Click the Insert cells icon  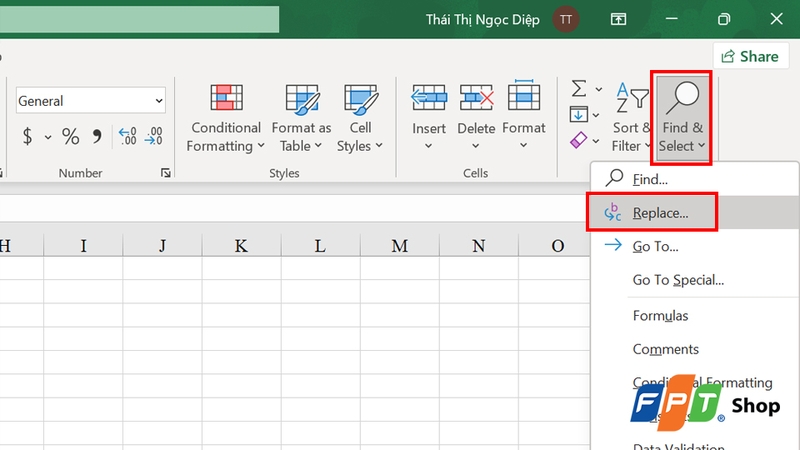point(429,97)
